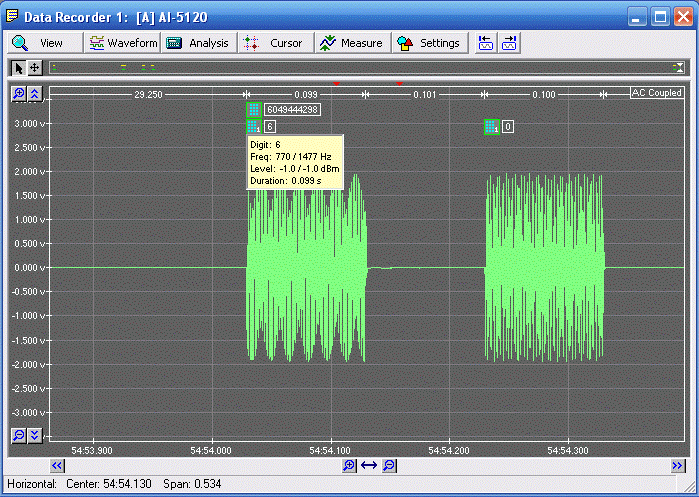Click the 0.099 interval measurement

tap(306, 94)
